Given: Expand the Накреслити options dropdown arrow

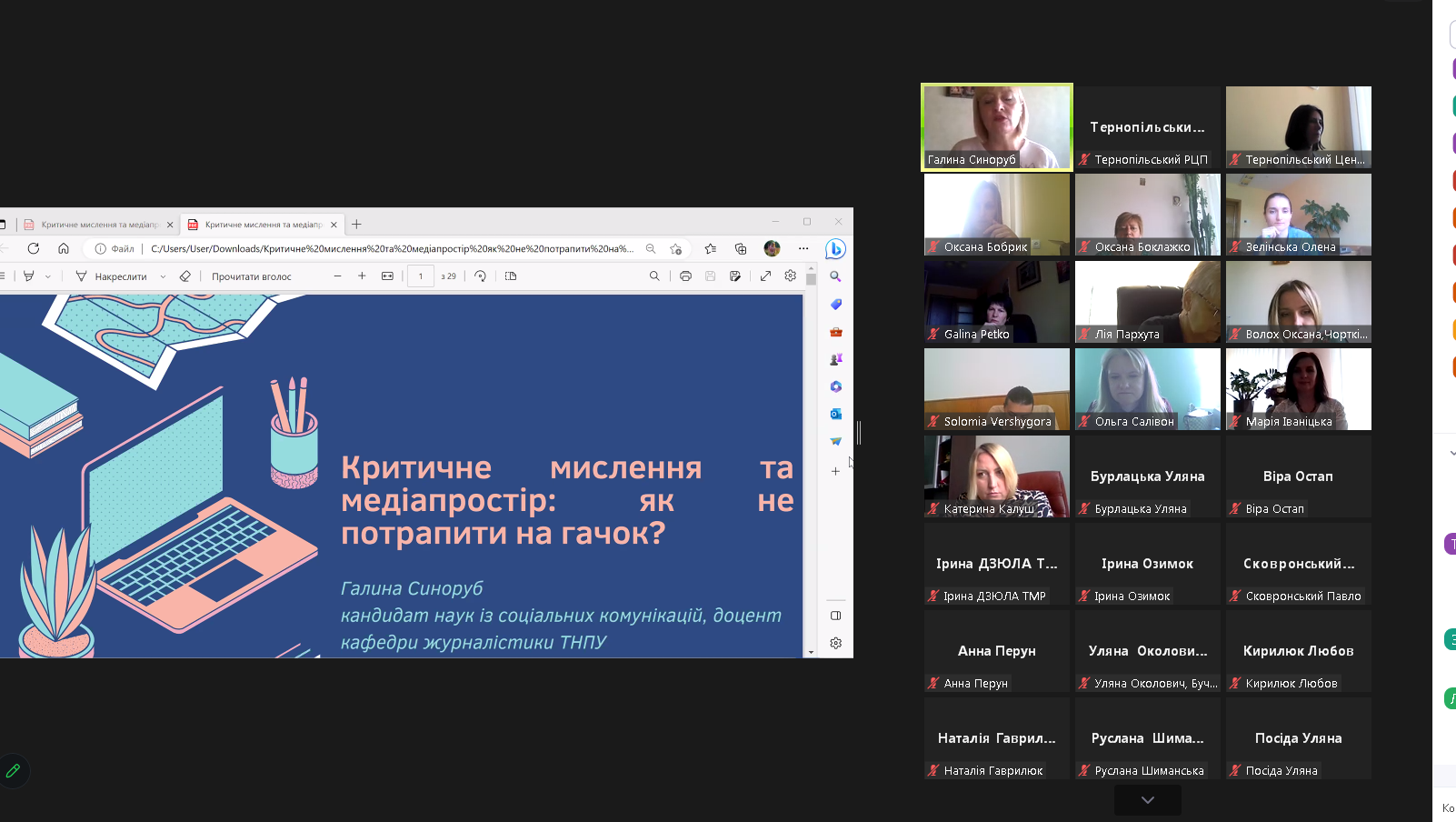Looking at the screenshot, I should coord(163,276).
